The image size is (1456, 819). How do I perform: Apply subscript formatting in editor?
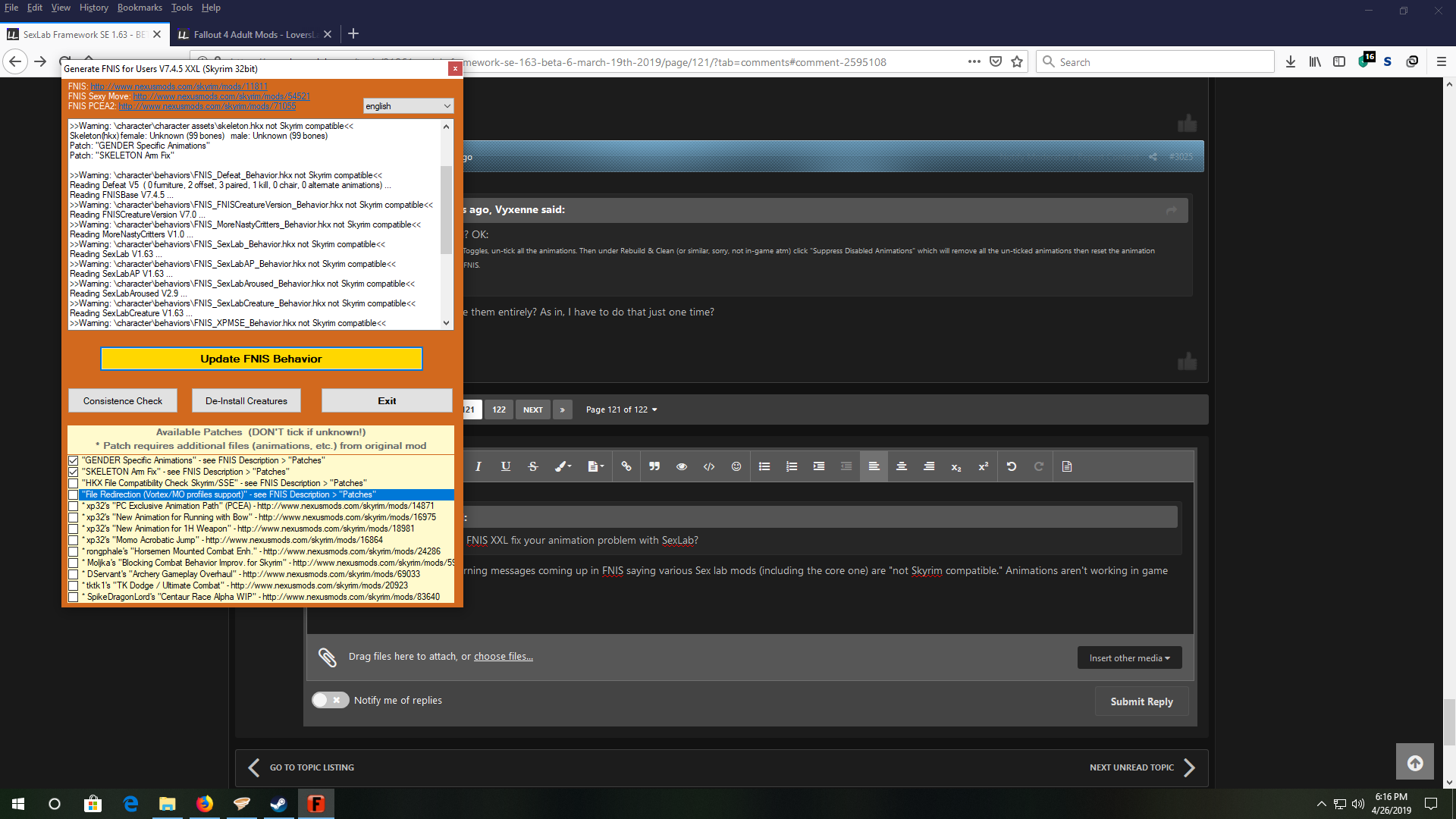[x=956, y=467]
